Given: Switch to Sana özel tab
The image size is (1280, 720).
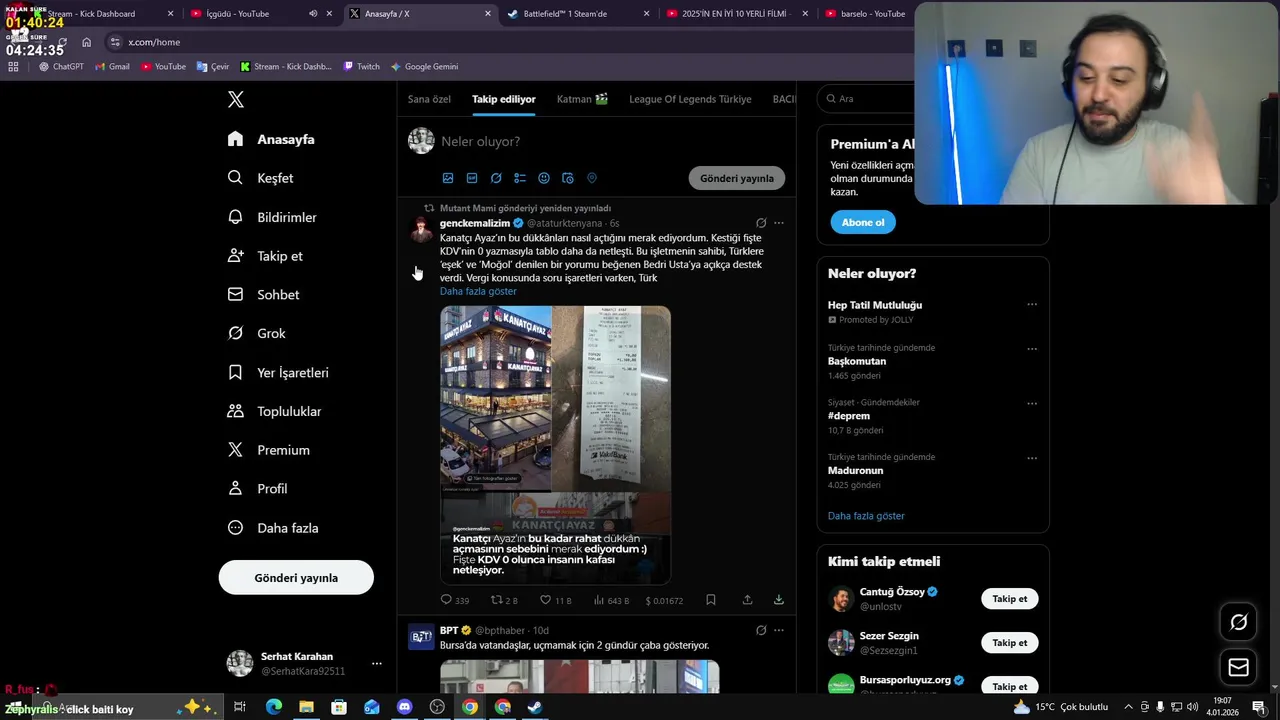Looking at the screenshot, I should coord(429,99).
